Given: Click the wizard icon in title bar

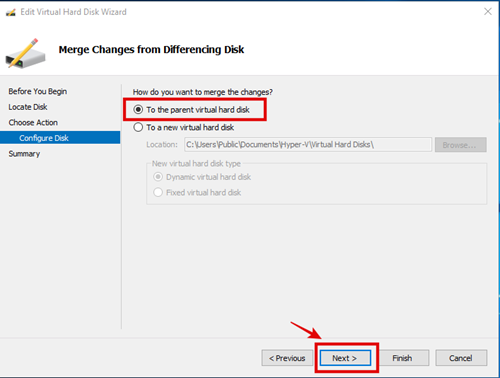Looking at the screenshot, I should click(x=11, y=12).
